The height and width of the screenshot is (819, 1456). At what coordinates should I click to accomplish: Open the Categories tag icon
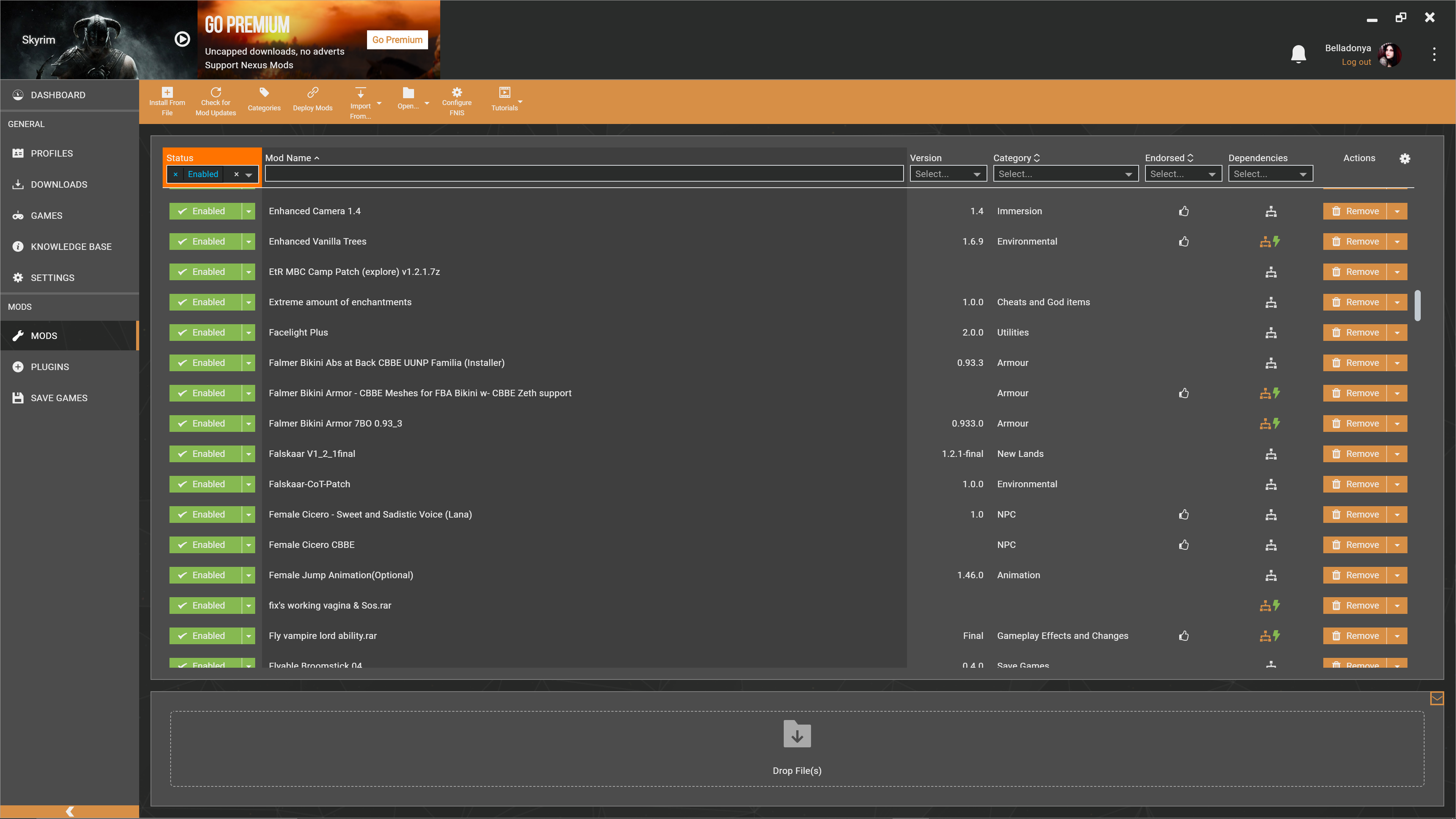click(x=264, y=93)
